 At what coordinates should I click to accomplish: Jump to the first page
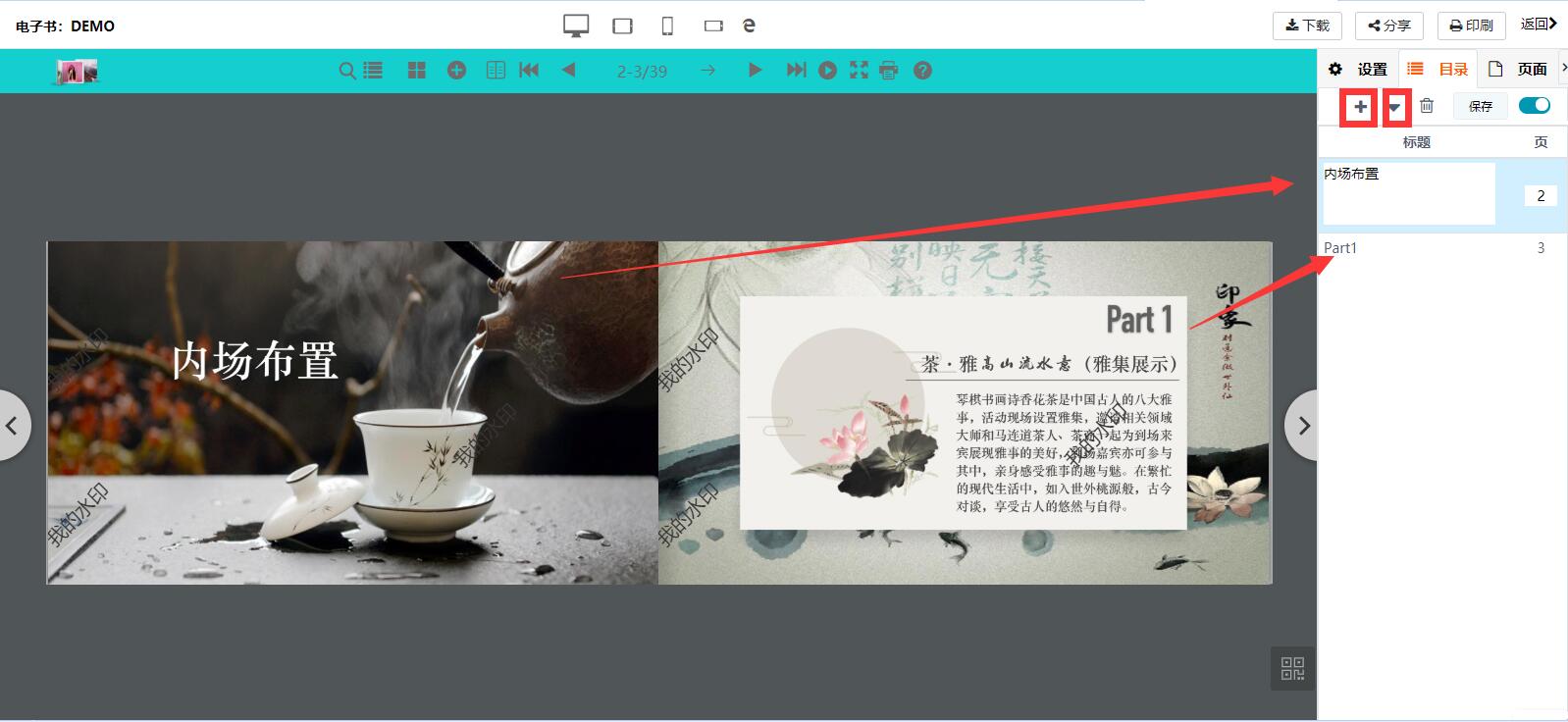(529, 71)
